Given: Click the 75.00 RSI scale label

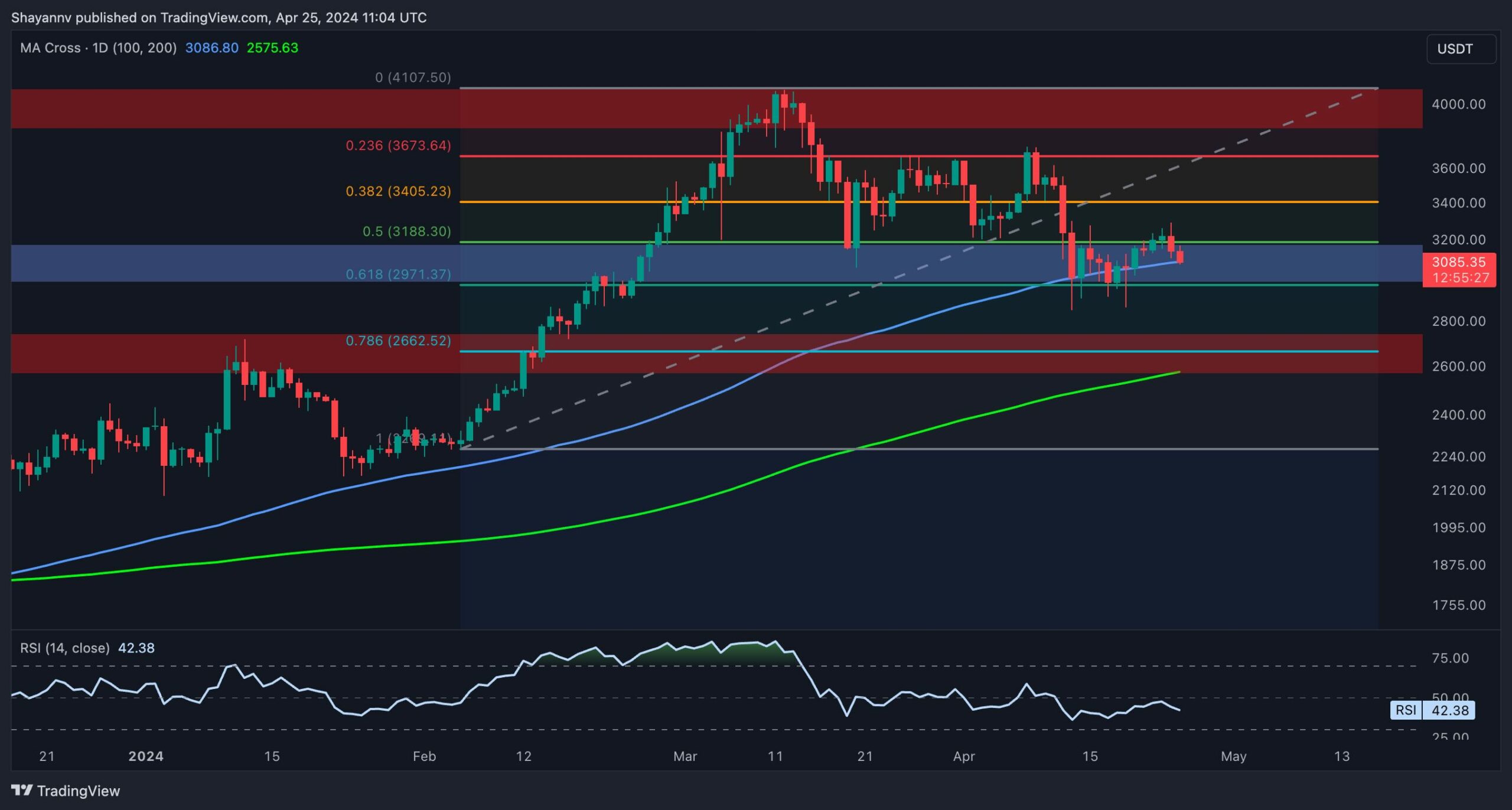Looking at the screenshot, I should click(1450, 658).
